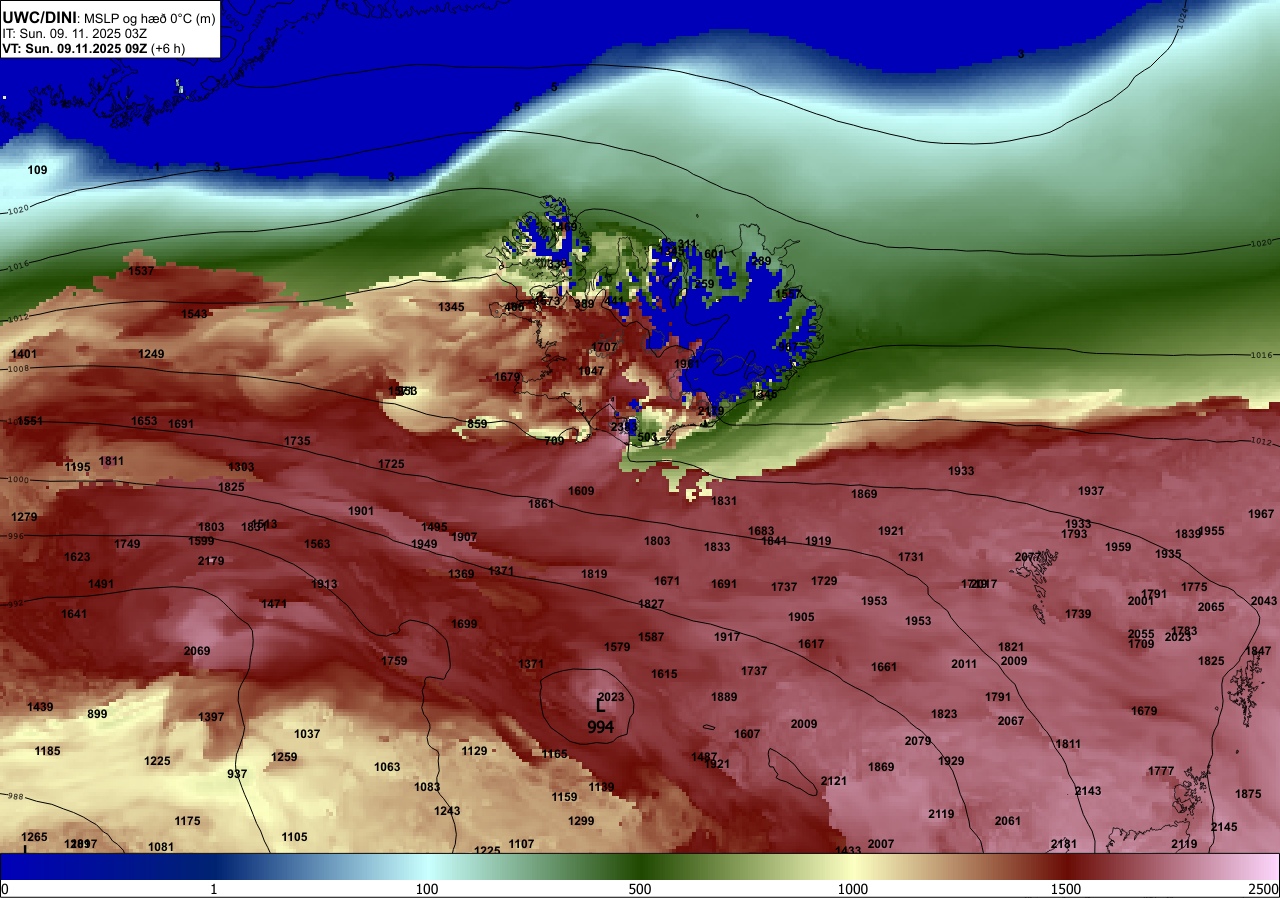The image size is (1280, 898).
Task: Click the height value 1345
Action: point(451,307)
